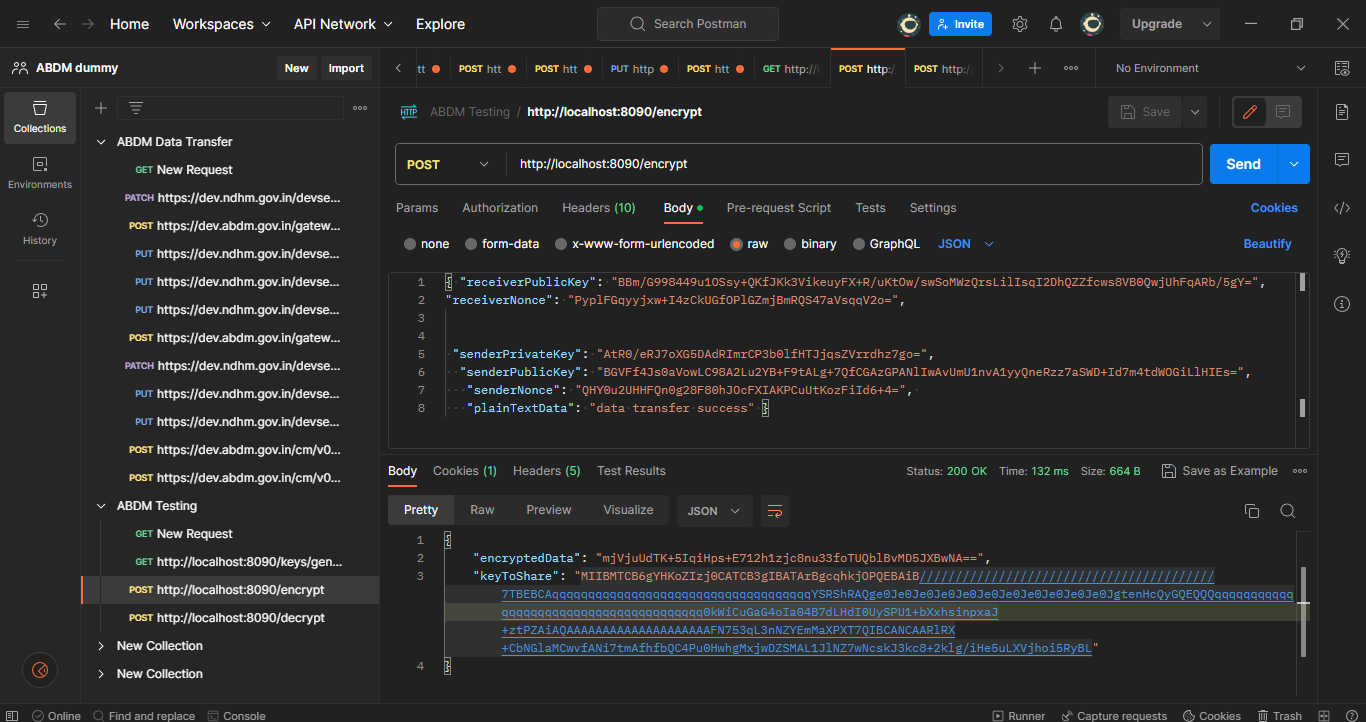Open related info lightbulb icon
The height and width of the screenshot is (722, 1366).
click(x=1342, y=256)
